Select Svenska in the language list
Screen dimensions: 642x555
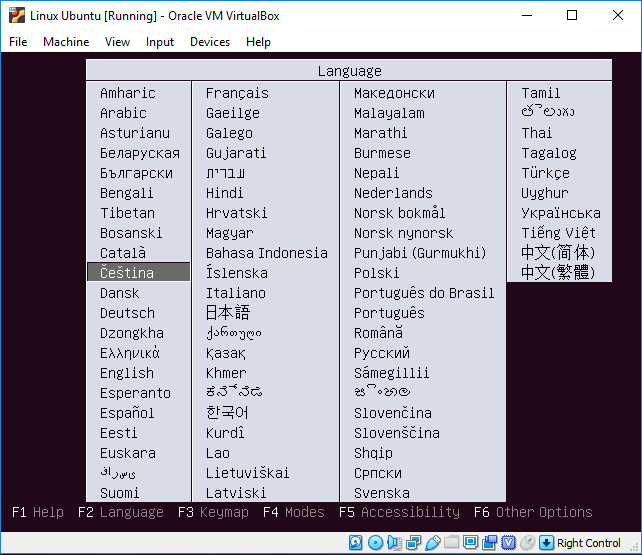(381, 493)
